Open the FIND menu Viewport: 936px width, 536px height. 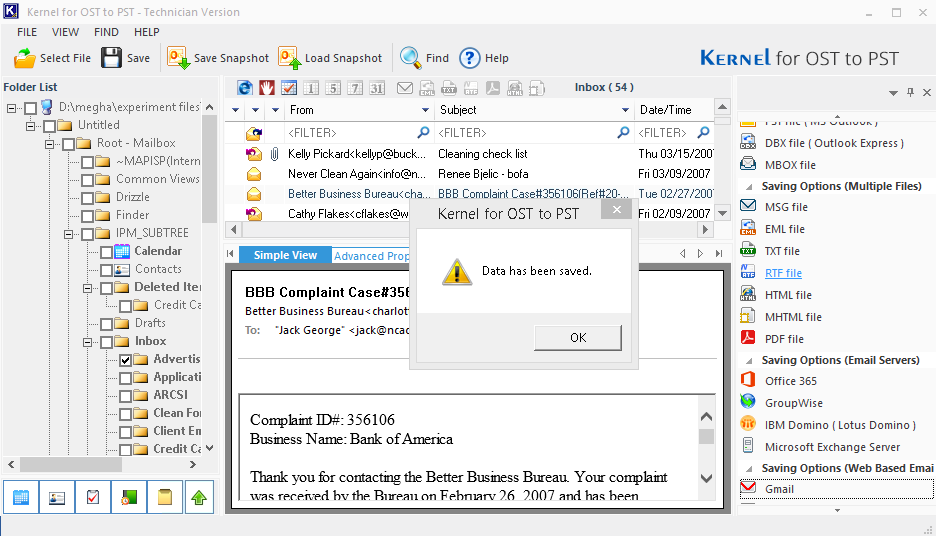tap(106, 32)
